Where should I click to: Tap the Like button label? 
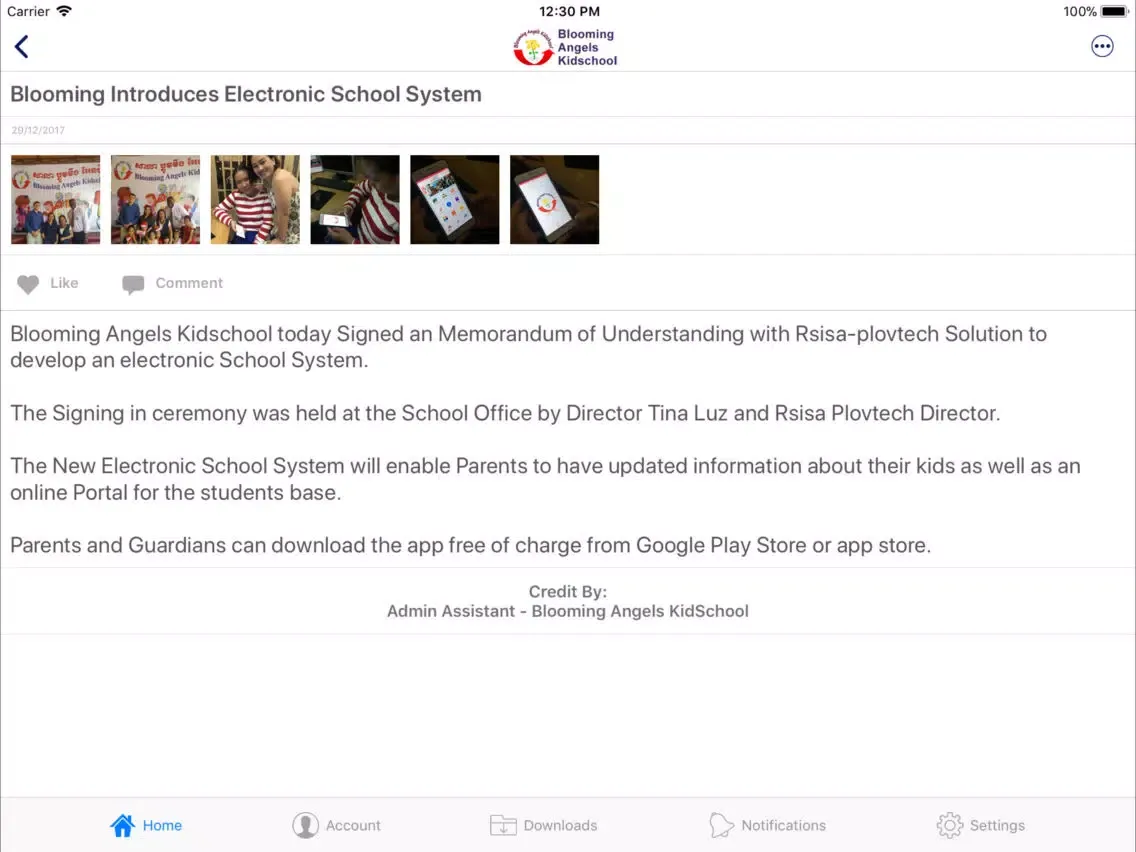64,283
